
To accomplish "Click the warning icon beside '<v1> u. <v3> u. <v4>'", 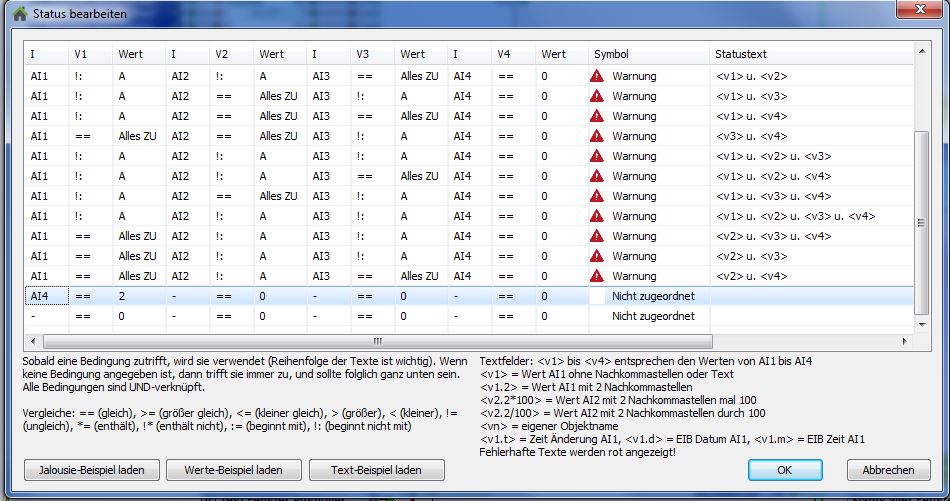I will pyautogui.click(x=597, y=196).
